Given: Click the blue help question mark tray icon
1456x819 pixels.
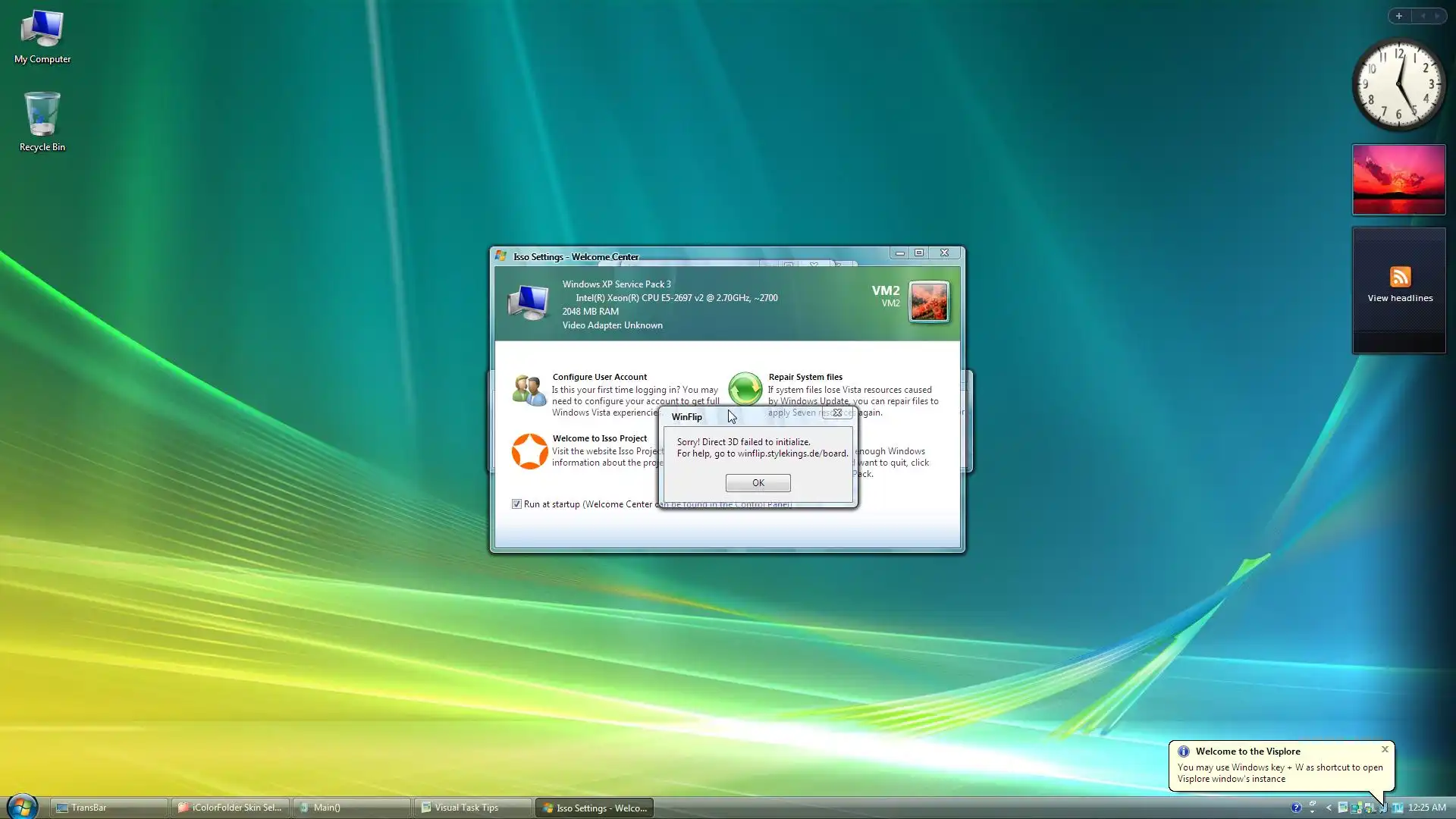Looking at the screenshot, I should 1296,808.
